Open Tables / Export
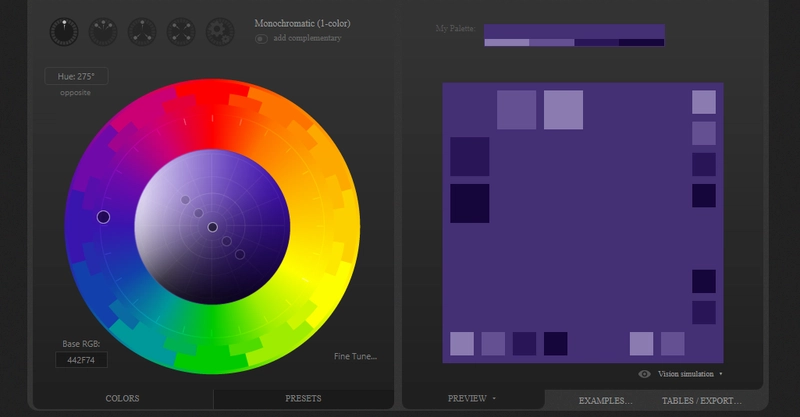Image resolution: width=800 pixels, height=417 pixels. coord(701,400)
